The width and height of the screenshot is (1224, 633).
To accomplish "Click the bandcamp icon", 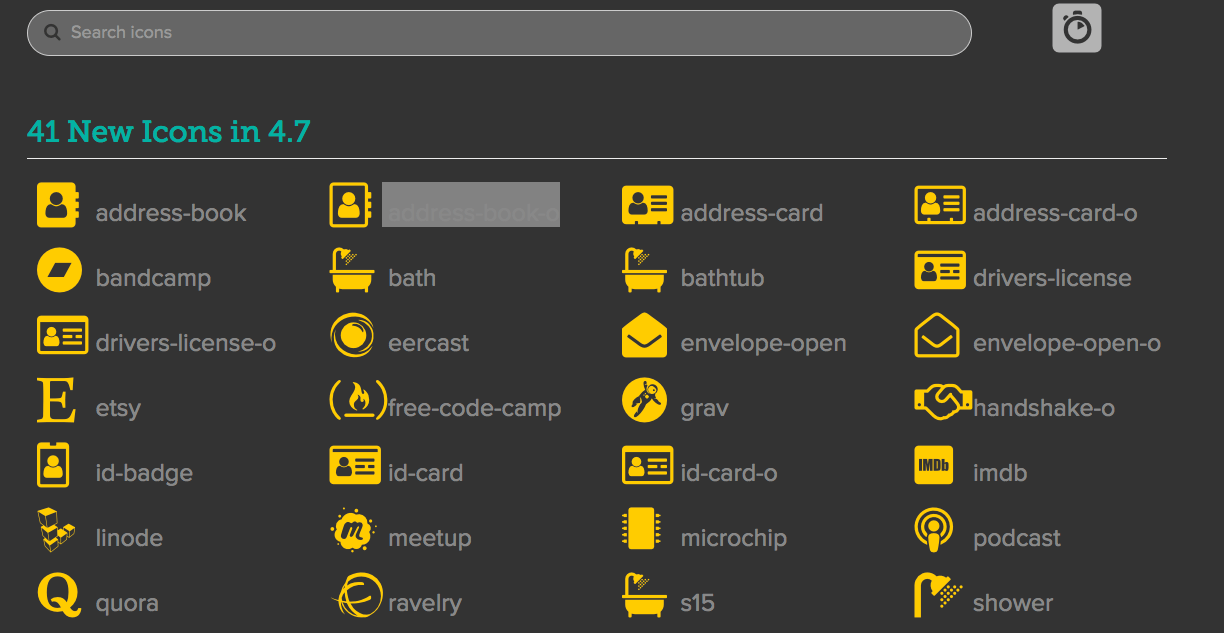I will coord(59,270).
